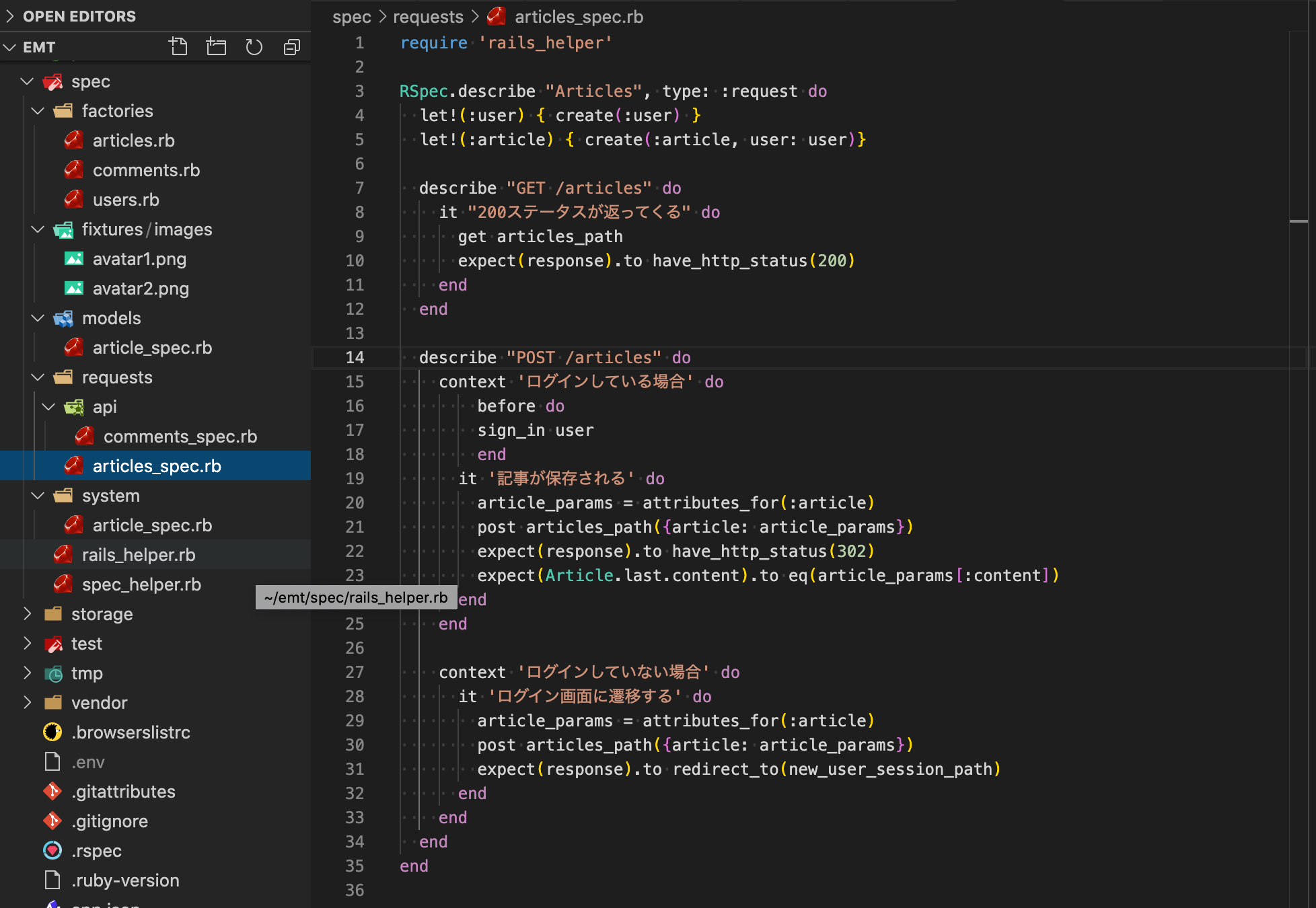Open avatar1.png image file

[139, 259]
